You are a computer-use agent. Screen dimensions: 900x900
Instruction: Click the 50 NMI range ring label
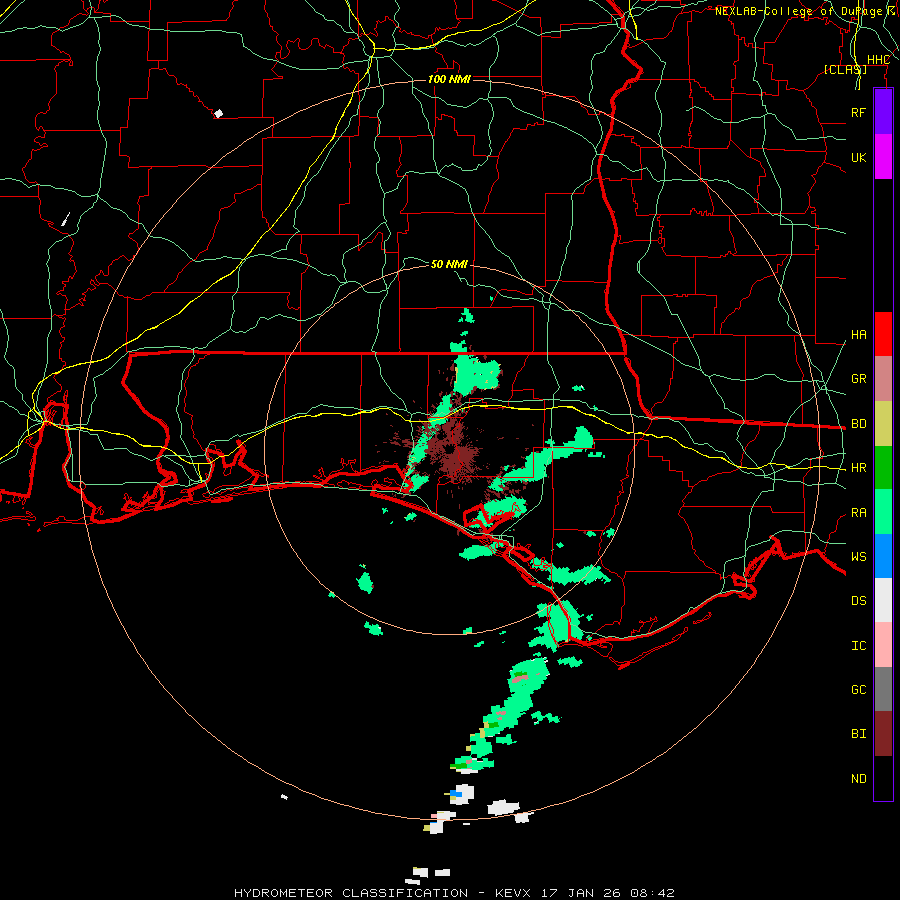(449, 264)
